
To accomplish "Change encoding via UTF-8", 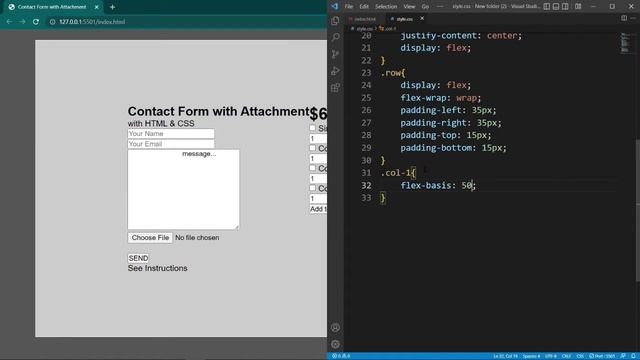I will [x=551, y=356].
